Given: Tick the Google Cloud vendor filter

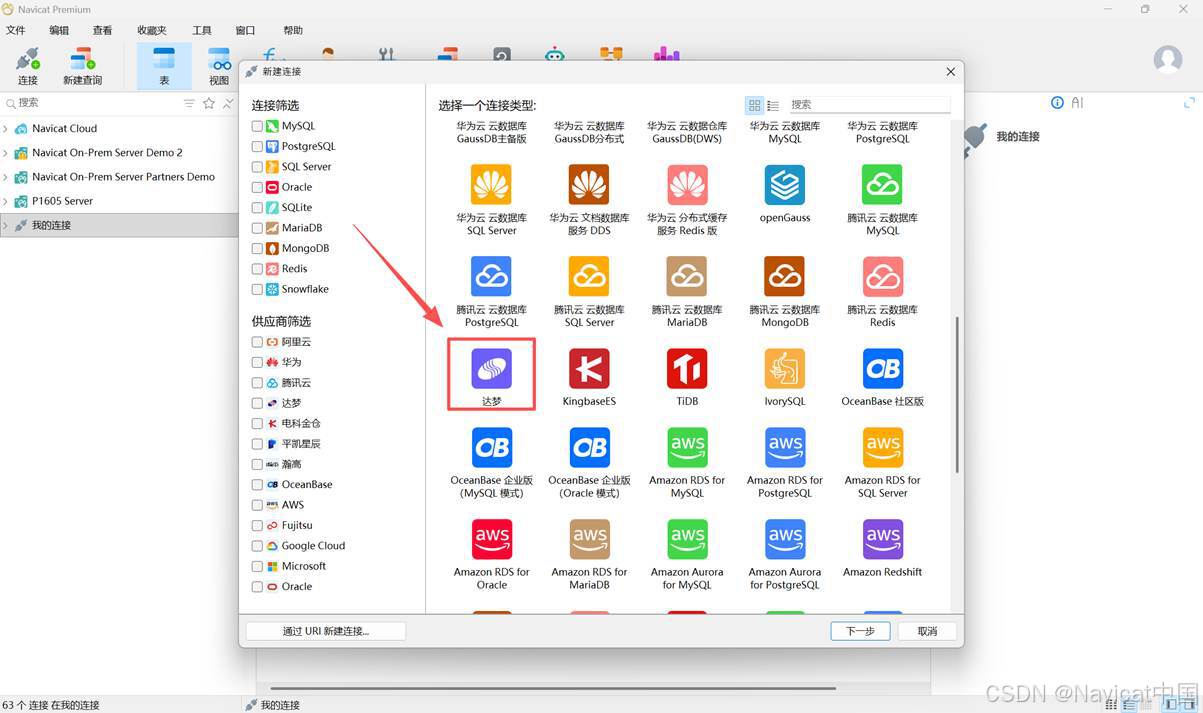Looking at the screenshot, I should click(257, 546).
